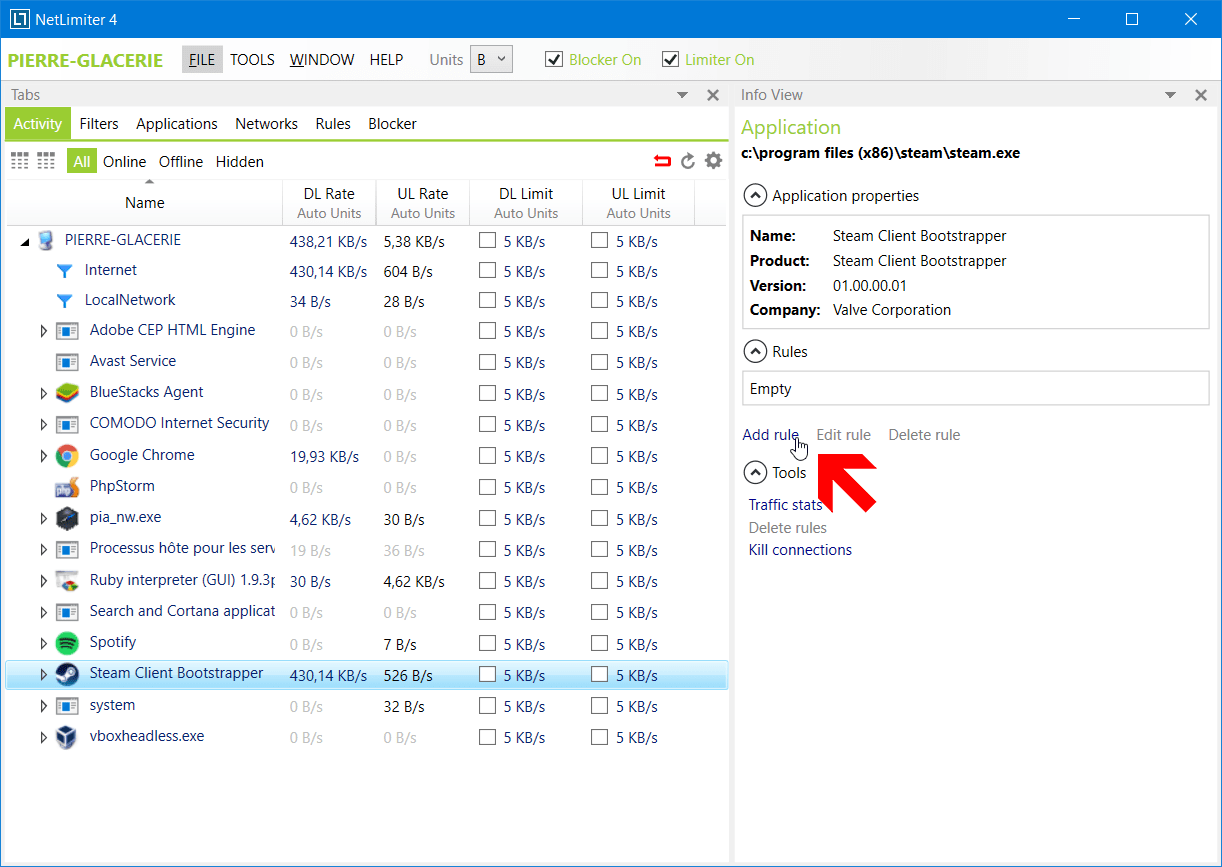Show only Online applications
This screenshot has height=867, width=1222.
[x=124, y=162]
